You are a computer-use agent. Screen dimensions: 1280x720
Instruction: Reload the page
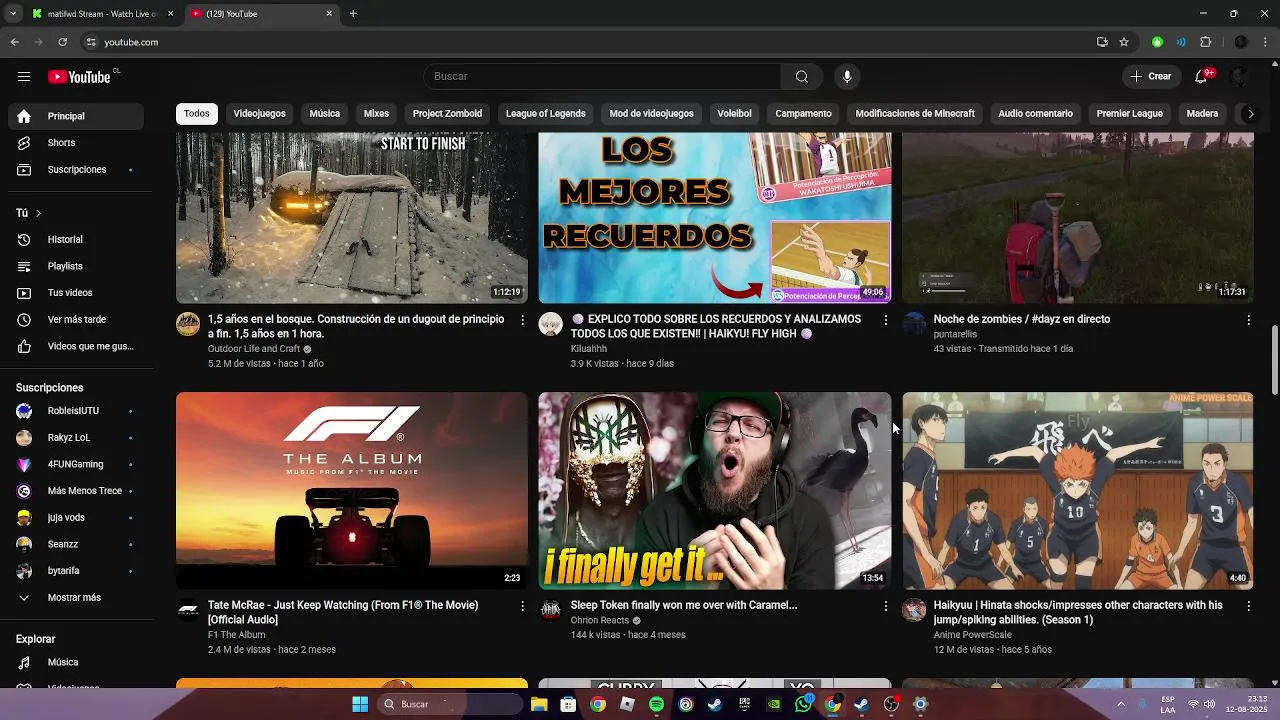[x=62, y=42]
